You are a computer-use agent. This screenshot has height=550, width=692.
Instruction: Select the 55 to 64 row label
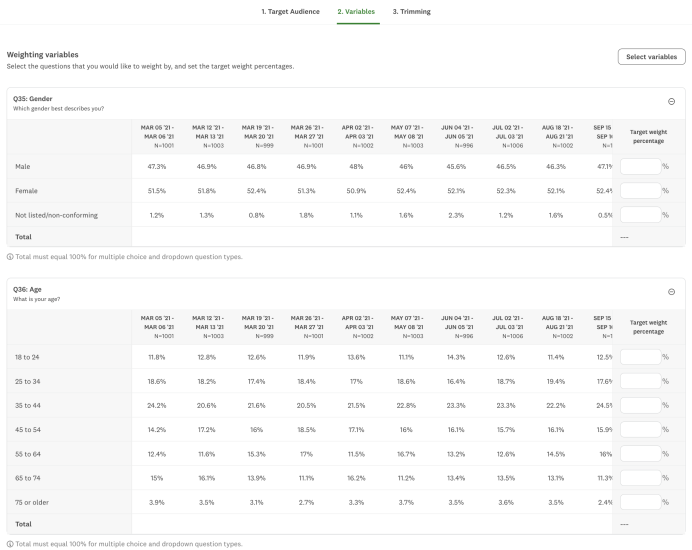28,454
